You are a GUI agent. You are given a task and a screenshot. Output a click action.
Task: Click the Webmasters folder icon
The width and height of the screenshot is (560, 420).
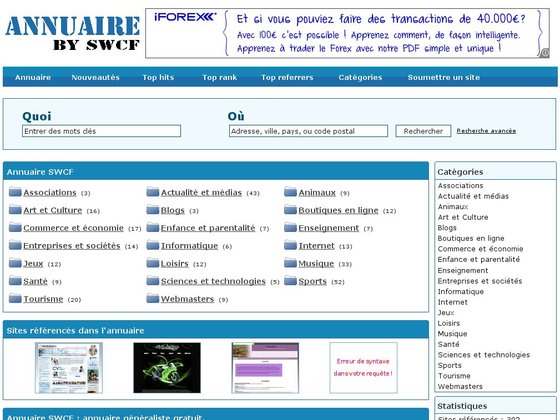click(152, 298)
